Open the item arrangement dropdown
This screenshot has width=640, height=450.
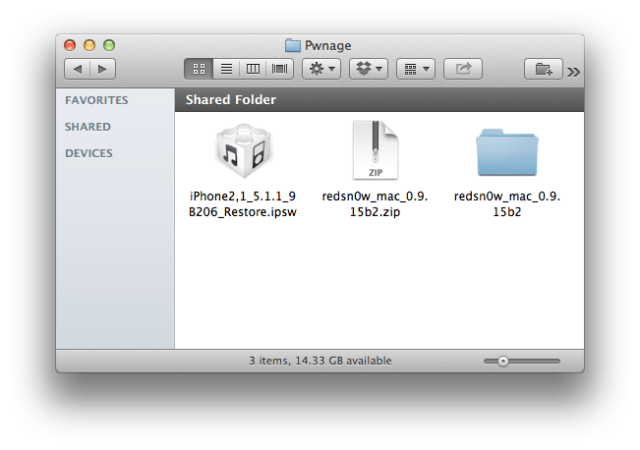coord(415,69)
